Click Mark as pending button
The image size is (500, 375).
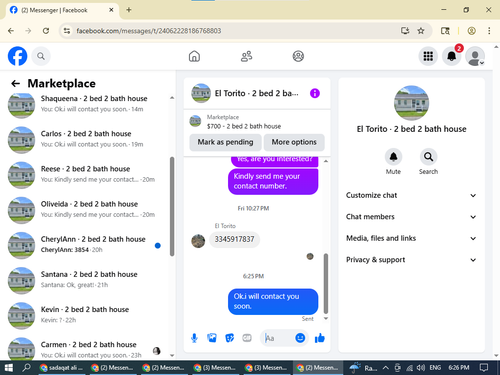[225, 142]
